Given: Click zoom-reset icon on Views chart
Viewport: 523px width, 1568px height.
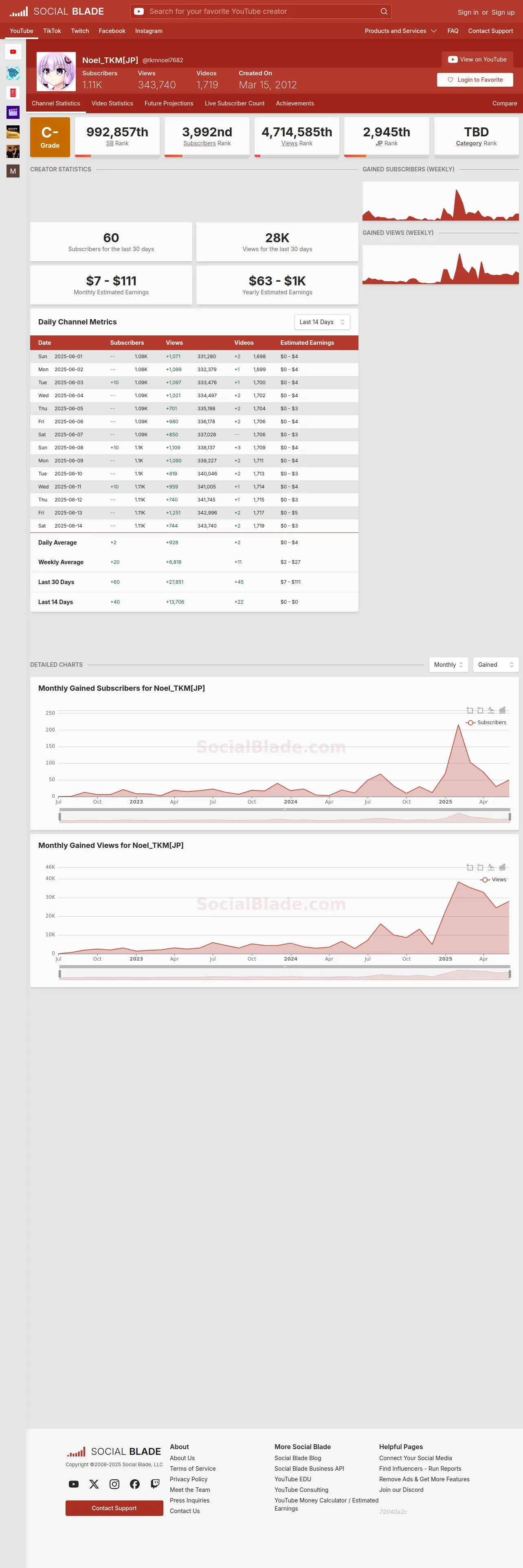Looking at the screenshot, I should [480, 867].
